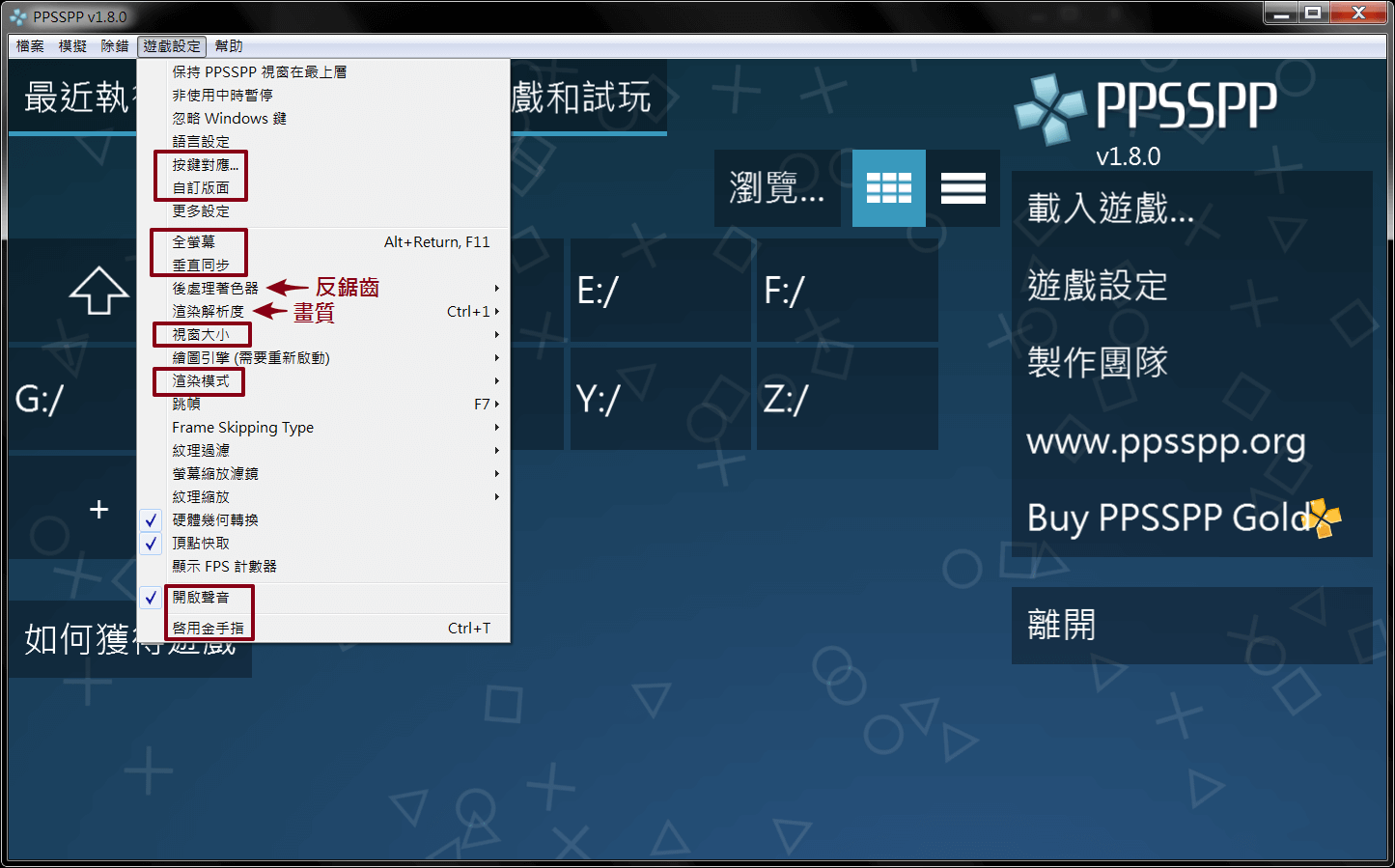
Task: Expand 後處理著色器 submenu
Action: [322, 289]
